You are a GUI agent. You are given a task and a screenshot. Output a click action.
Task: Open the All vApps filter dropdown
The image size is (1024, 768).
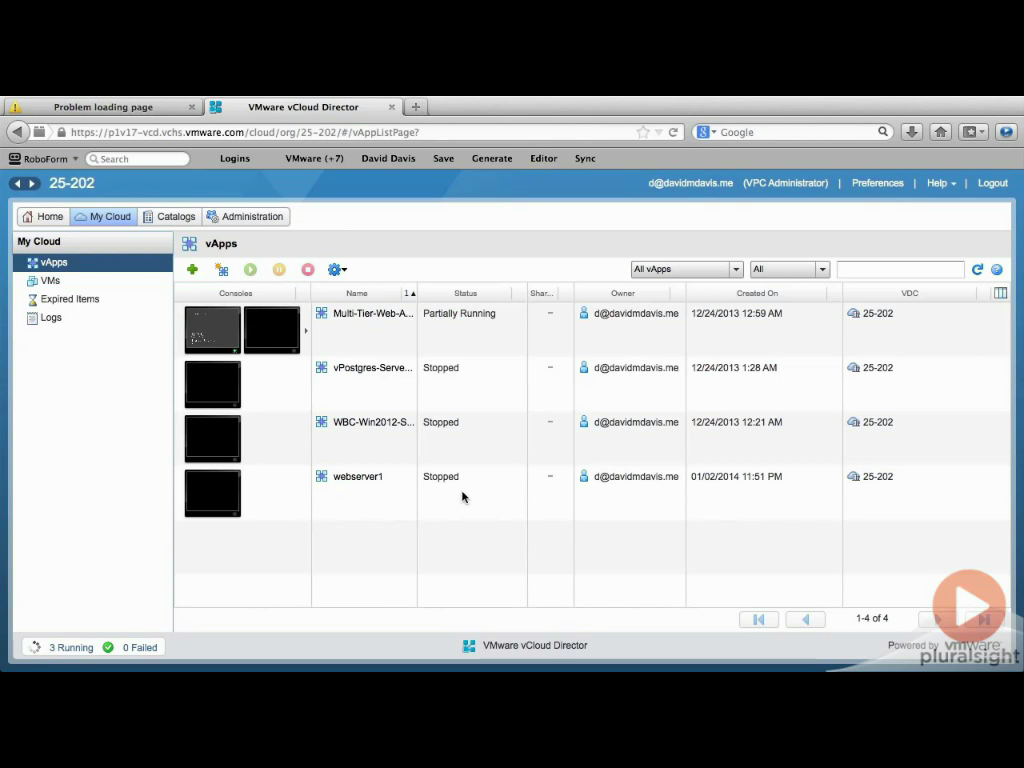tap(686, 269)
